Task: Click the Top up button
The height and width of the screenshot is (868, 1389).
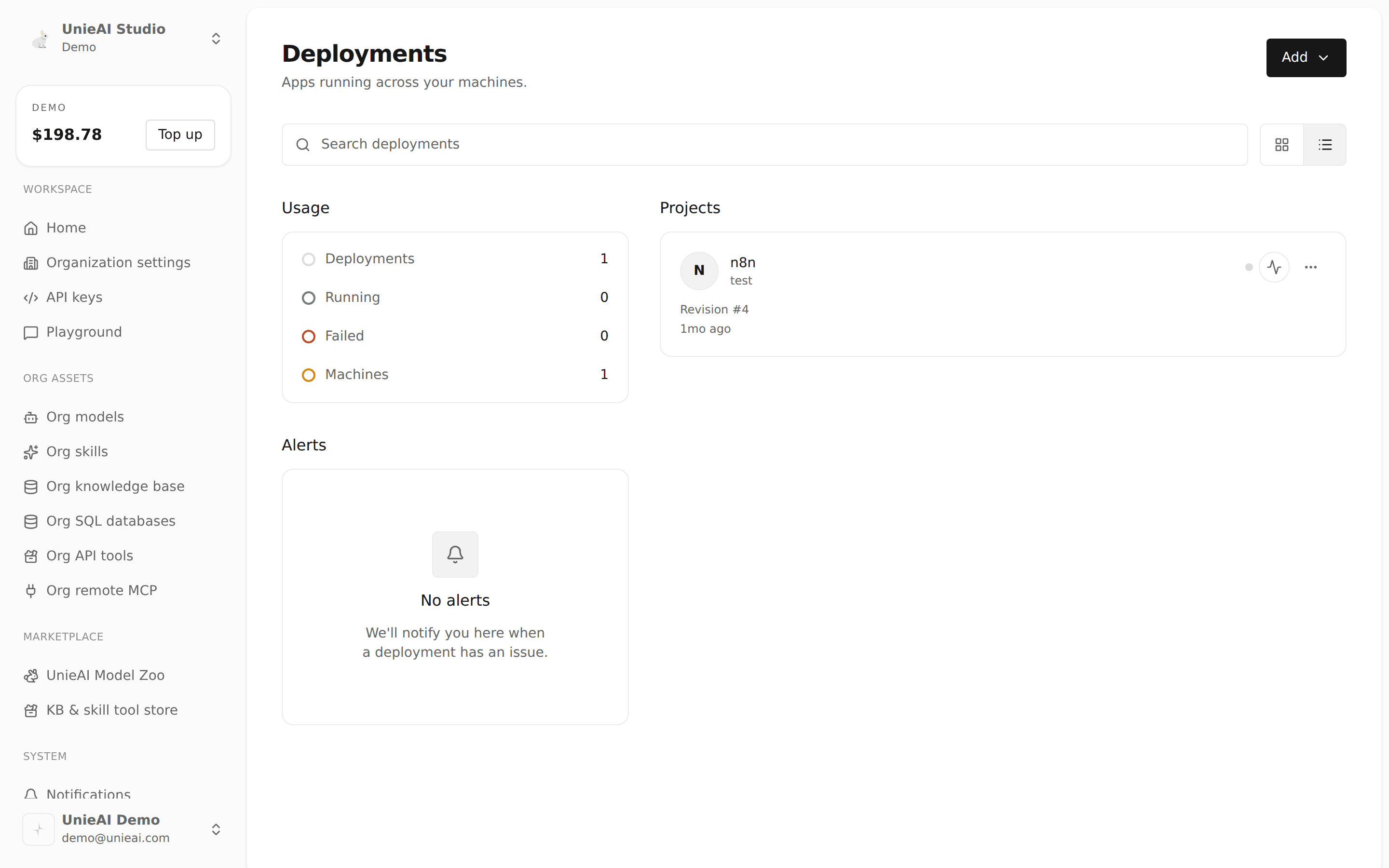Action: coord(180,135)
